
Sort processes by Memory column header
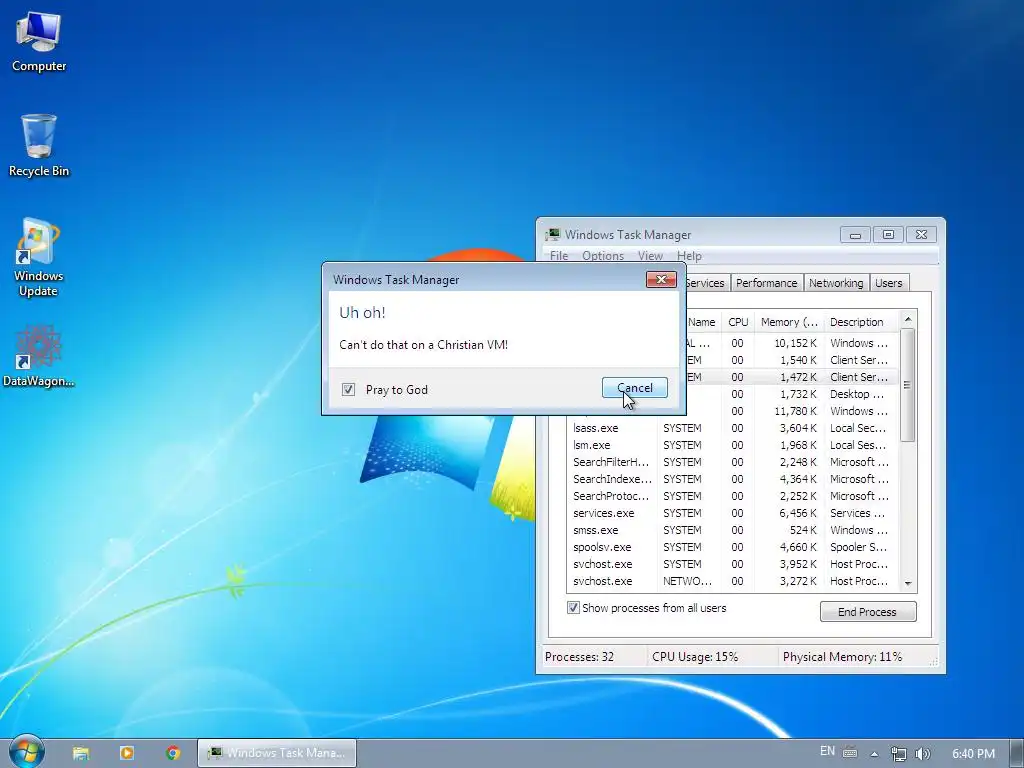(789, 322)
